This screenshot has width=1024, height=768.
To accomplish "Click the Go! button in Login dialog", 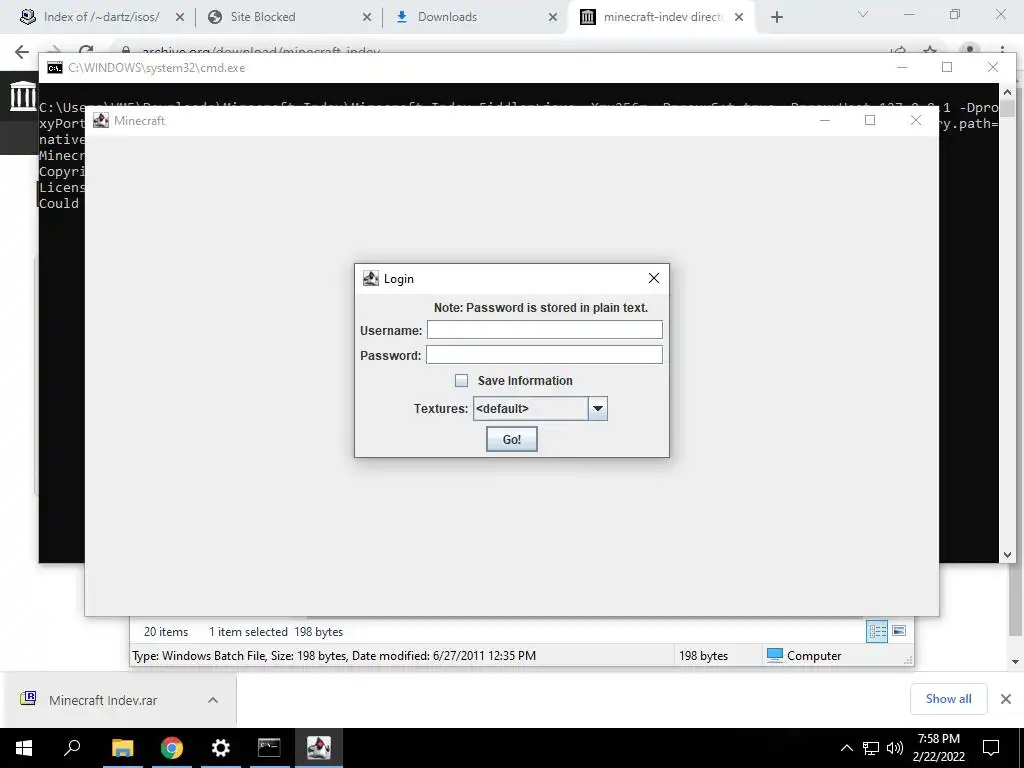I will [511, 440].
